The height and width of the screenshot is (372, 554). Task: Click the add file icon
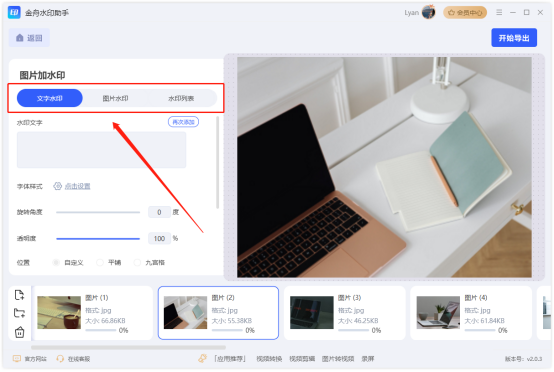[19, 295]
